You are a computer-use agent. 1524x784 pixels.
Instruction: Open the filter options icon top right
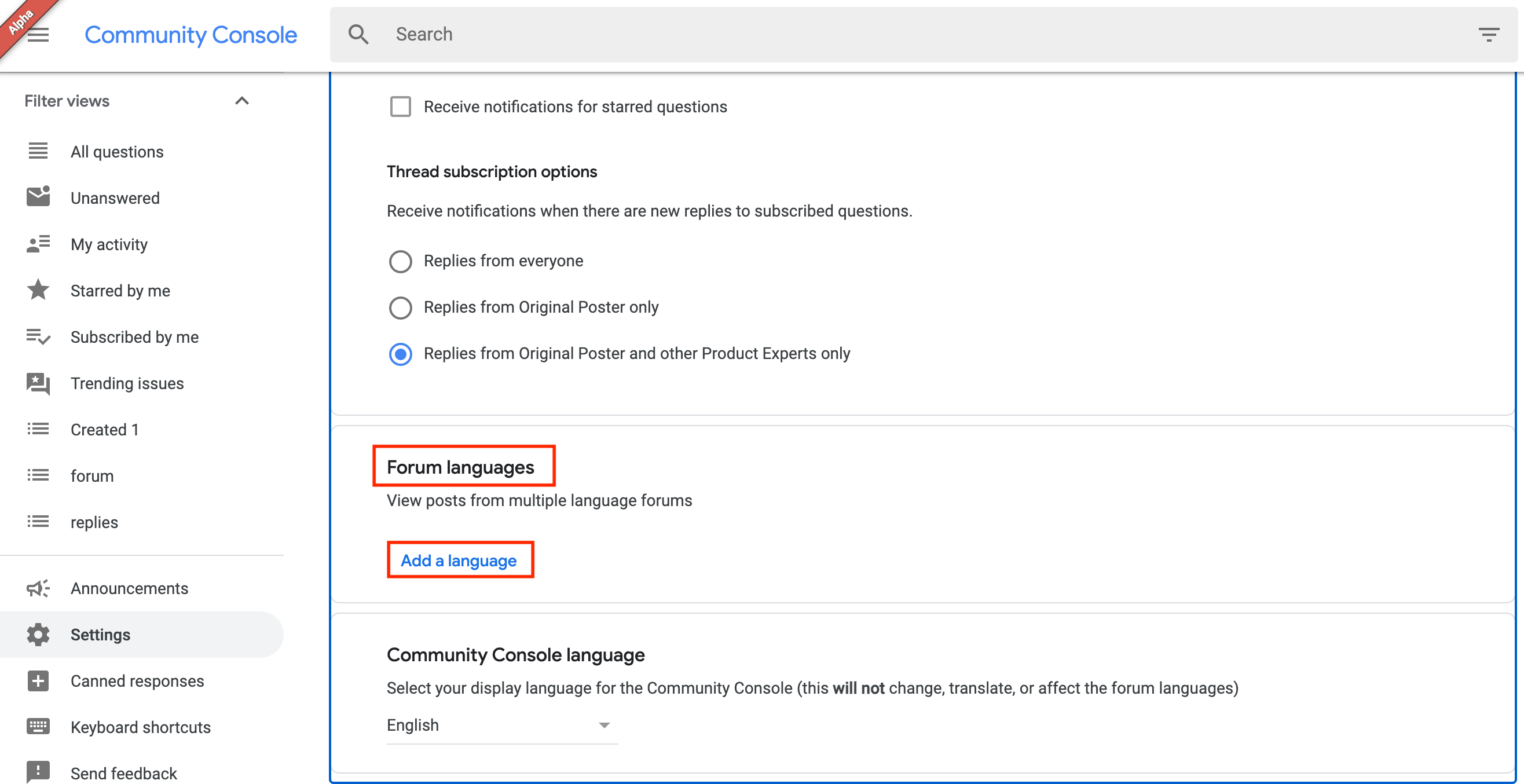1489,34
